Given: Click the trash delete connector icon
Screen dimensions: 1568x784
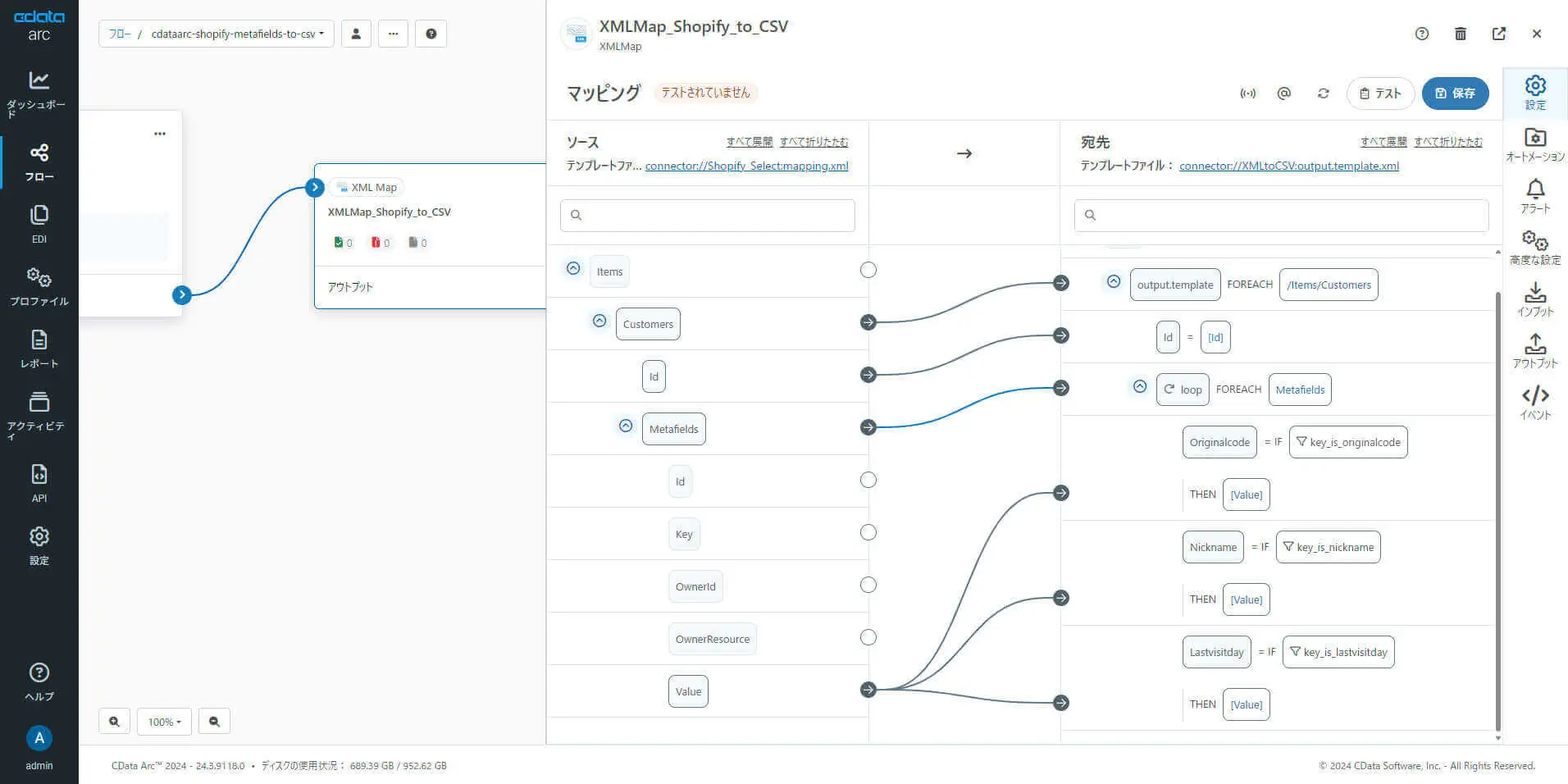Looking at the screenshot, I should point(1460,34).
